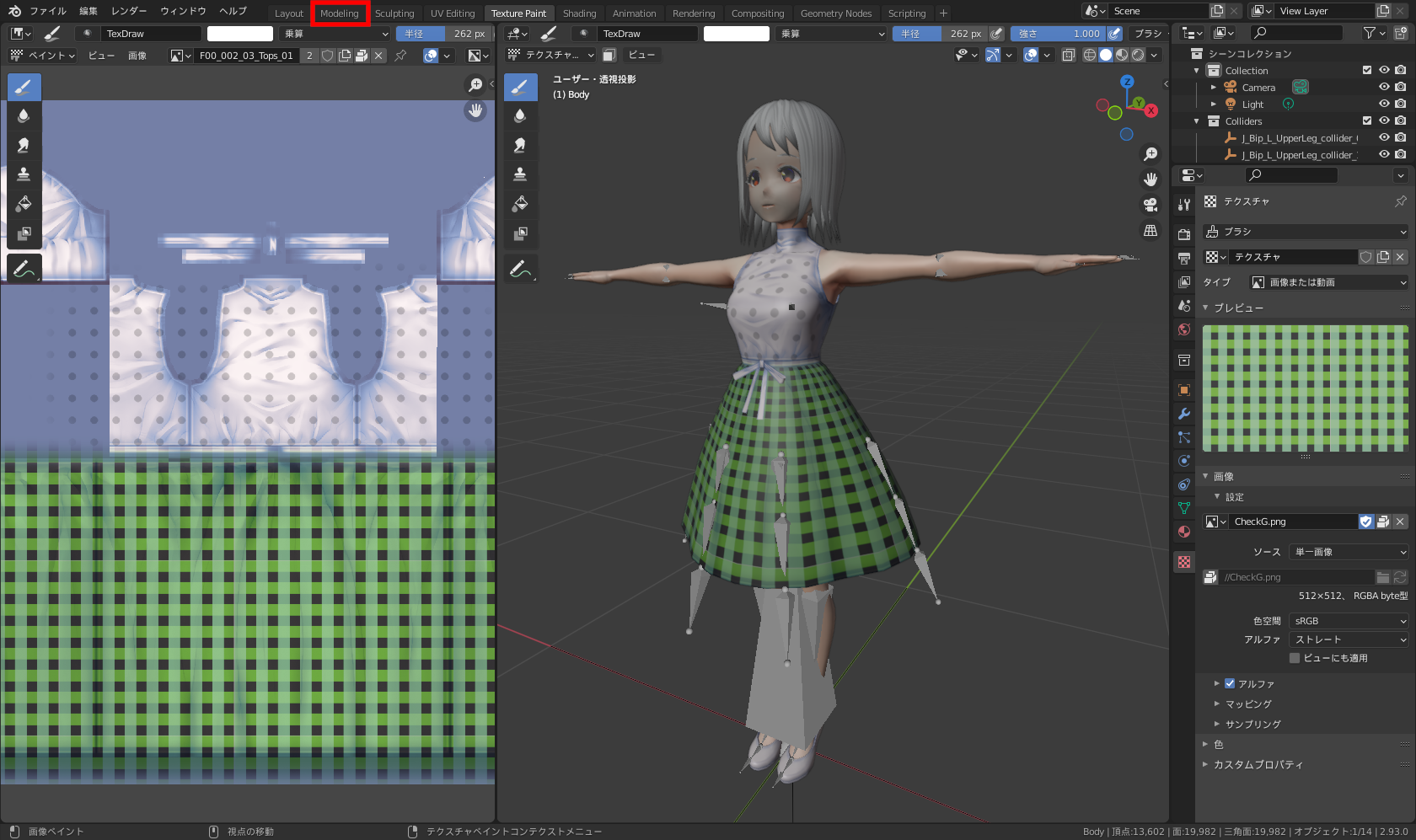Viewport: 1416px width, 840px height.
Task: Expand the マッピング section
Action: 1246,704
